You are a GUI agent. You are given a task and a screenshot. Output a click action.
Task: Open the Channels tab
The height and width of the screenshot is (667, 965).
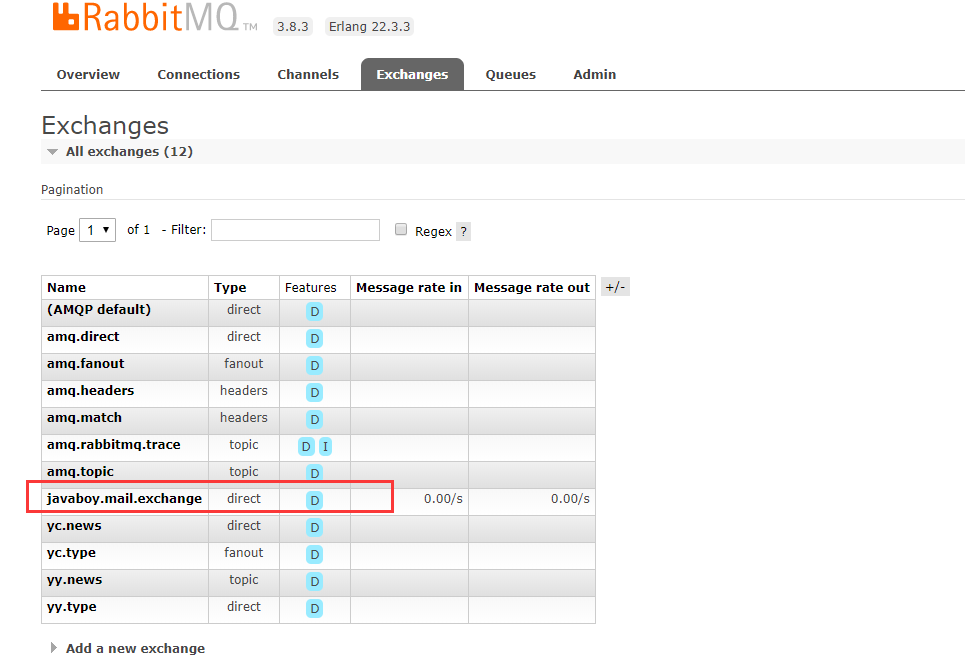[x=308, y=74]
